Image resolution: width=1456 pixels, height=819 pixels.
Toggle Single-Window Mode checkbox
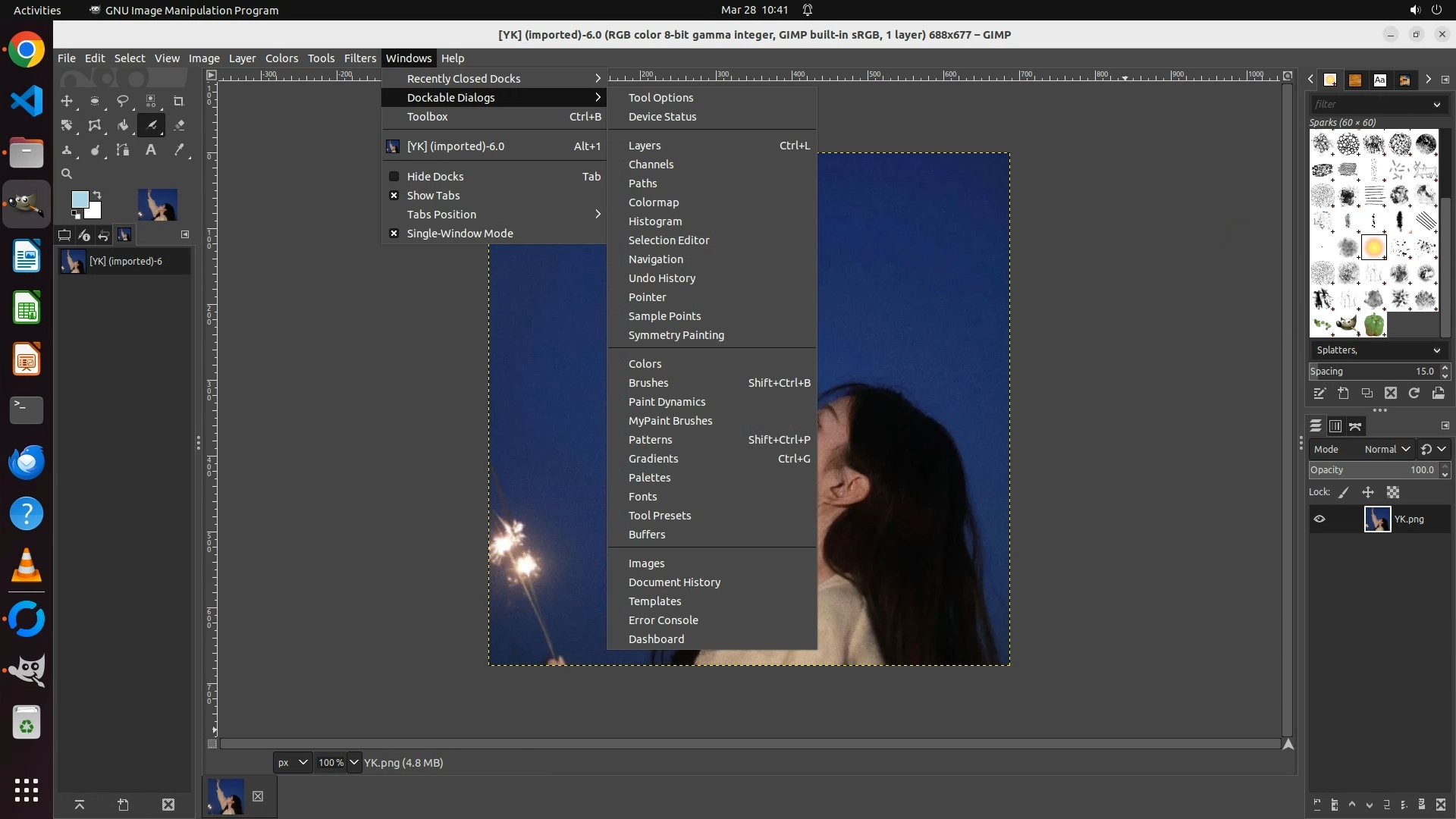(x=460, y=234)
